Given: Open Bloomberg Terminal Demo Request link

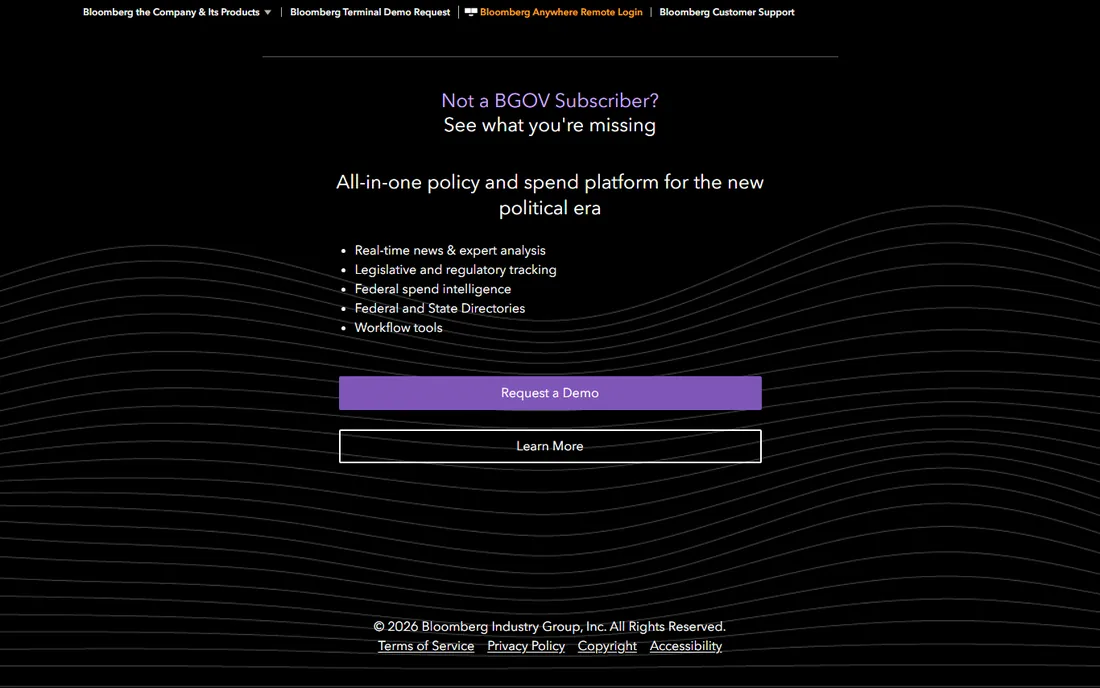Looking at the screenshot, I should point(370,13).
